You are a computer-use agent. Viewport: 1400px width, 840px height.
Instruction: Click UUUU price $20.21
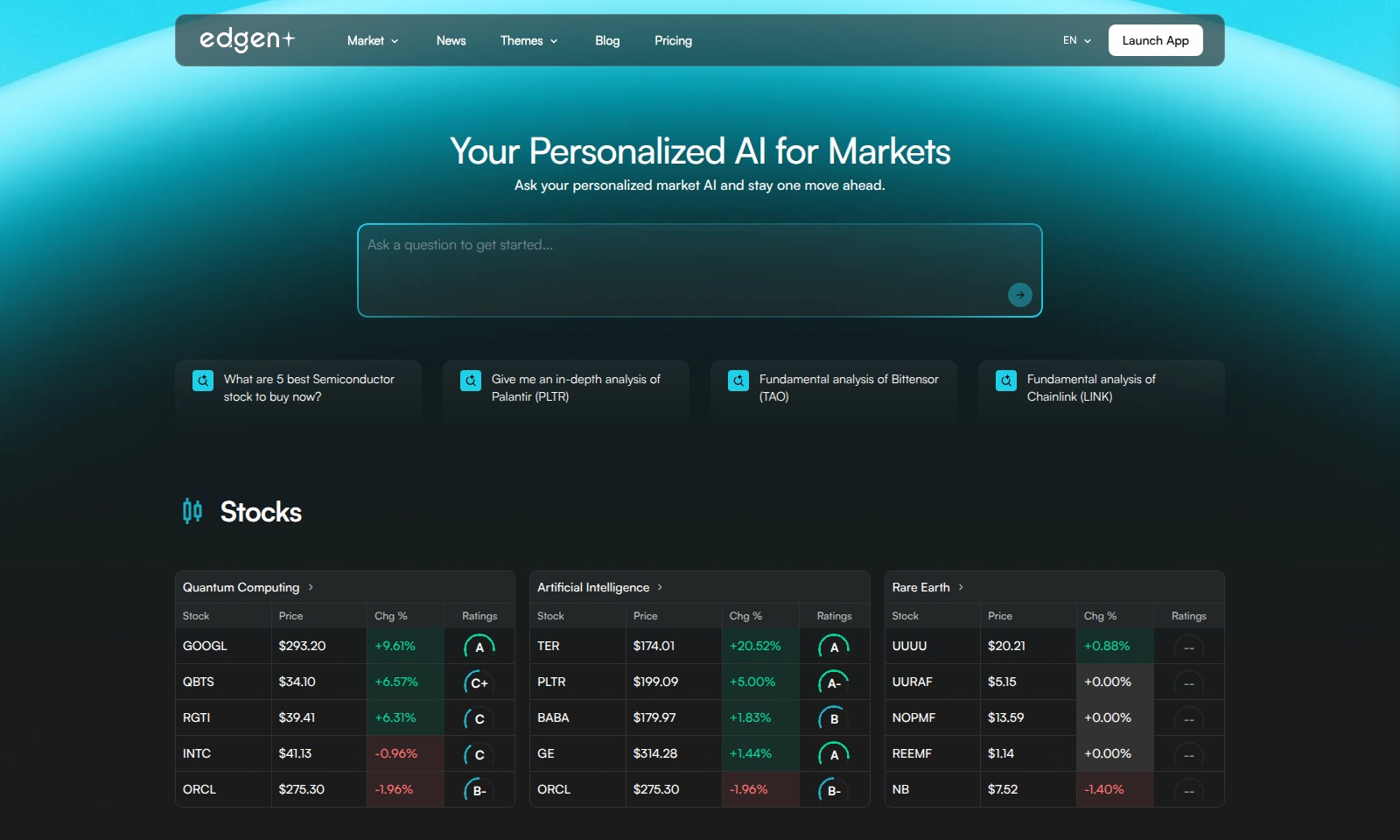1006,646
